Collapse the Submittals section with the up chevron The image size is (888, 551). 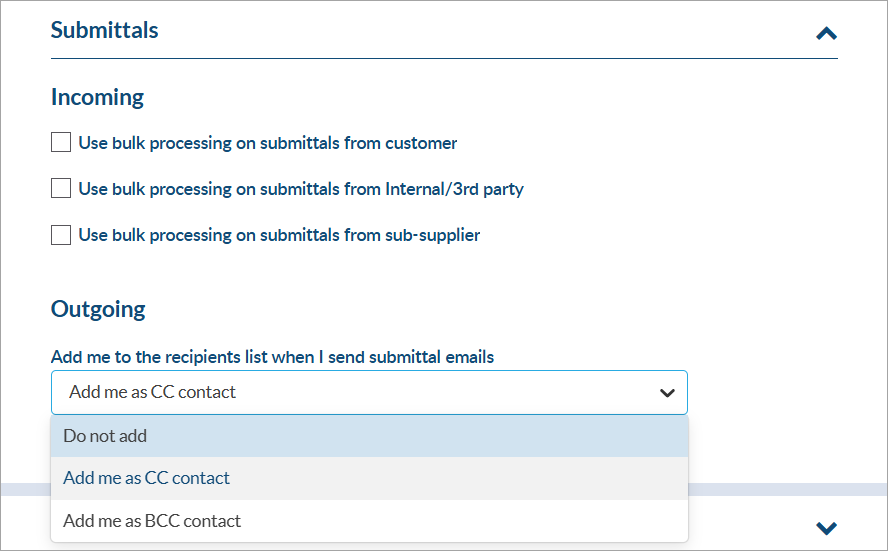[826, 34]
